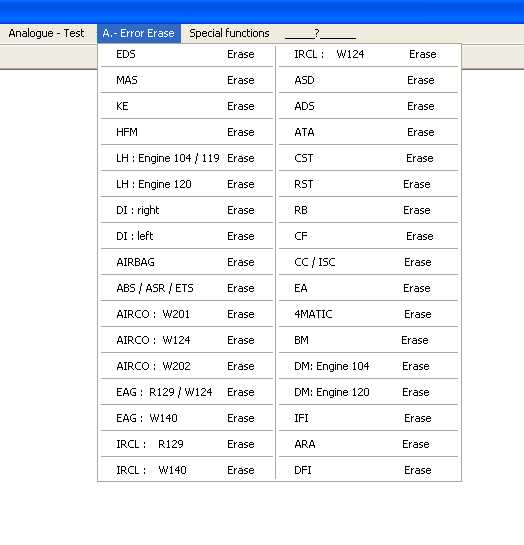This screenshot has height=545, width=524.
Task: Select the DFI Erase entry
Action: 368,470
